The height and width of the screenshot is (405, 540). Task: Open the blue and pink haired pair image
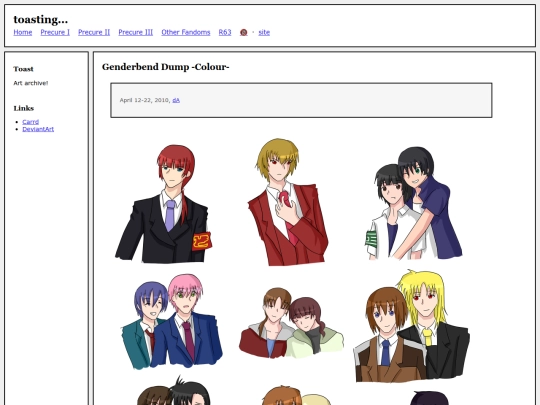pos(172,321)
